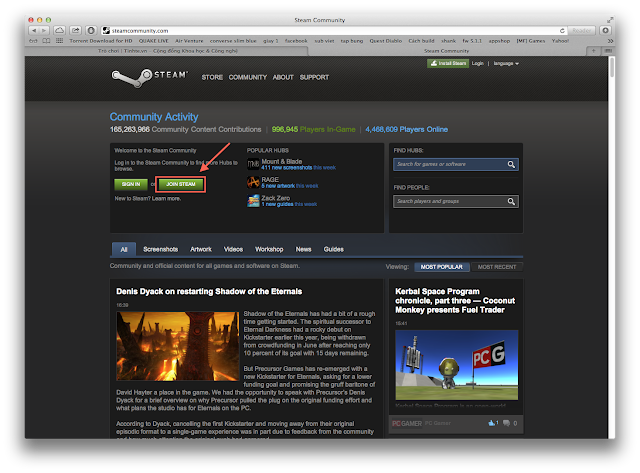Click the Kerbal Space Program thumbnail
Image resolution: width=640 pixels, height=473 pixels.
456,365
